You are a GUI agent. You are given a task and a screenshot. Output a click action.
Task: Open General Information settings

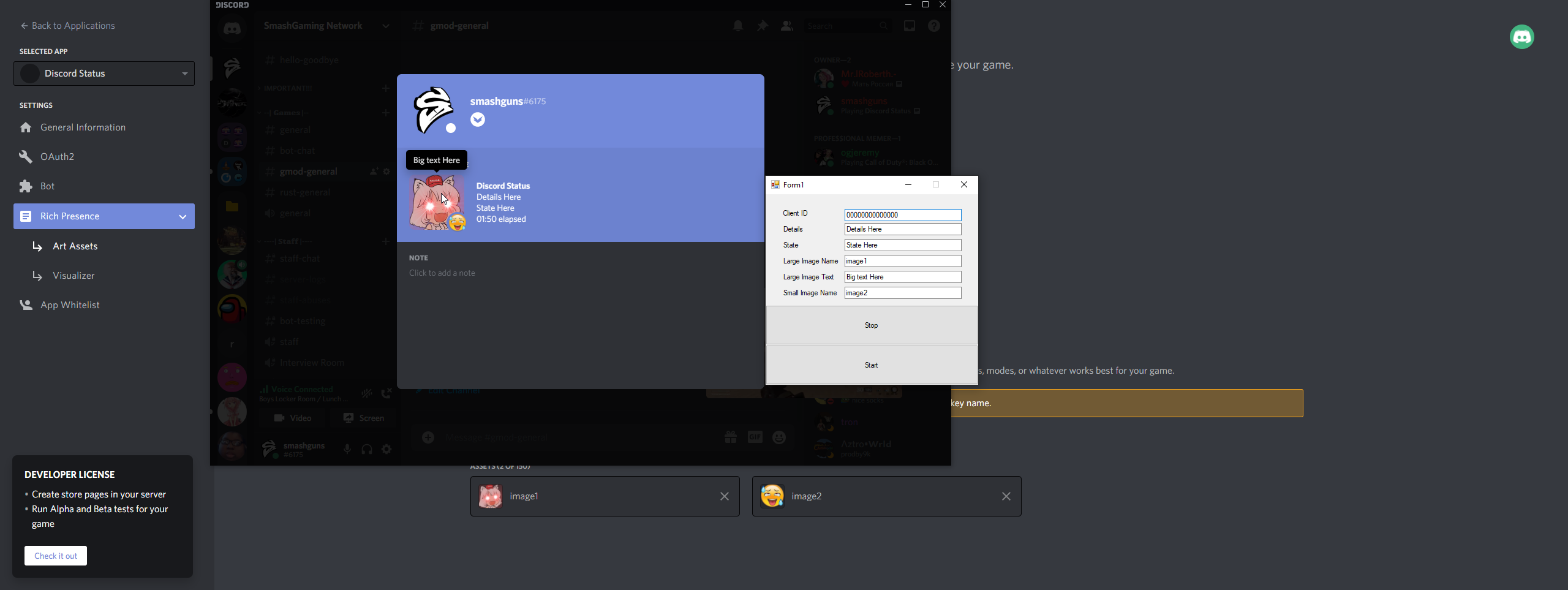[x=83, y=127]
